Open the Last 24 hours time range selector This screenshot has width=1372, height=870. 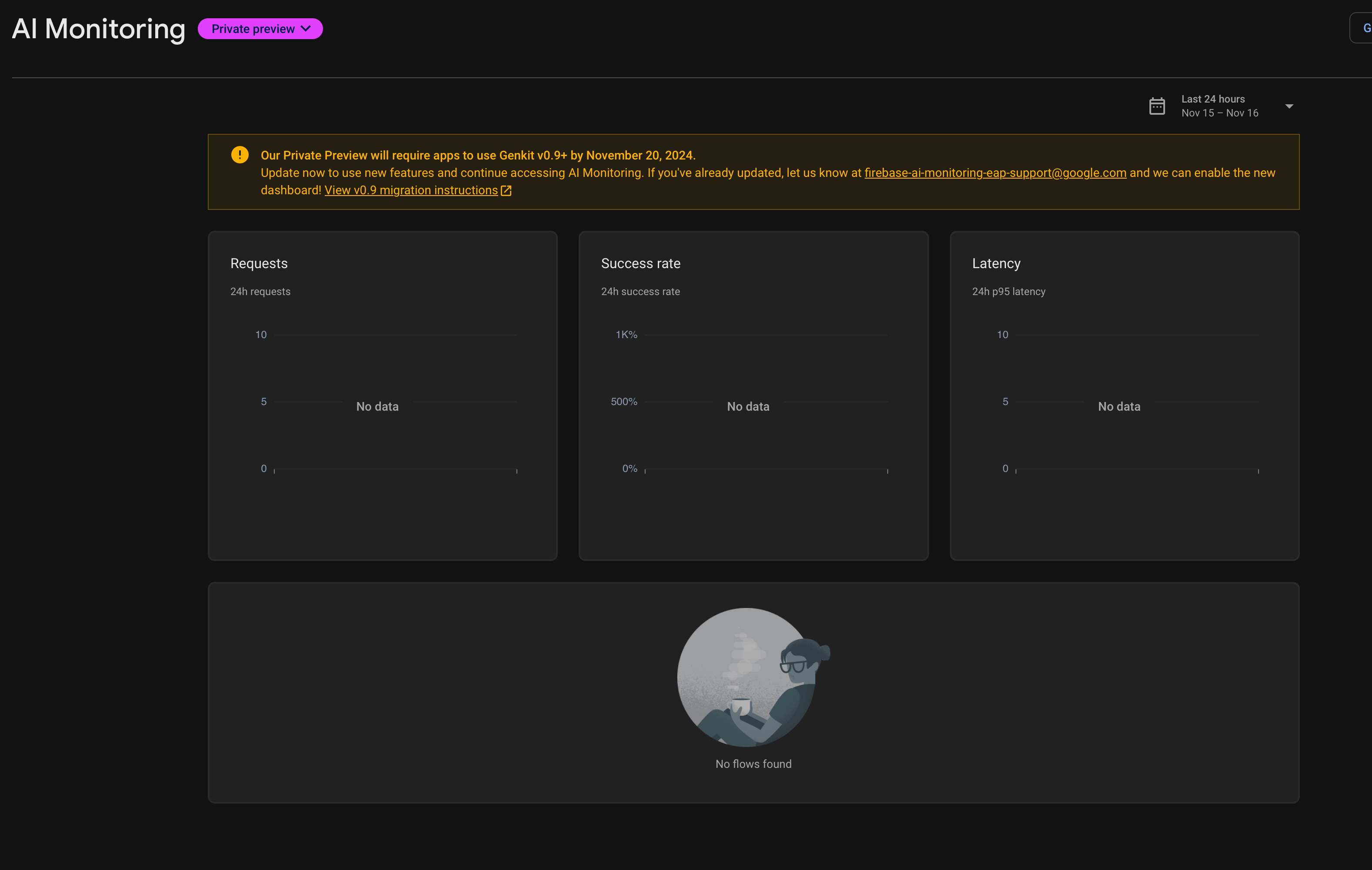pos(1212,99)
